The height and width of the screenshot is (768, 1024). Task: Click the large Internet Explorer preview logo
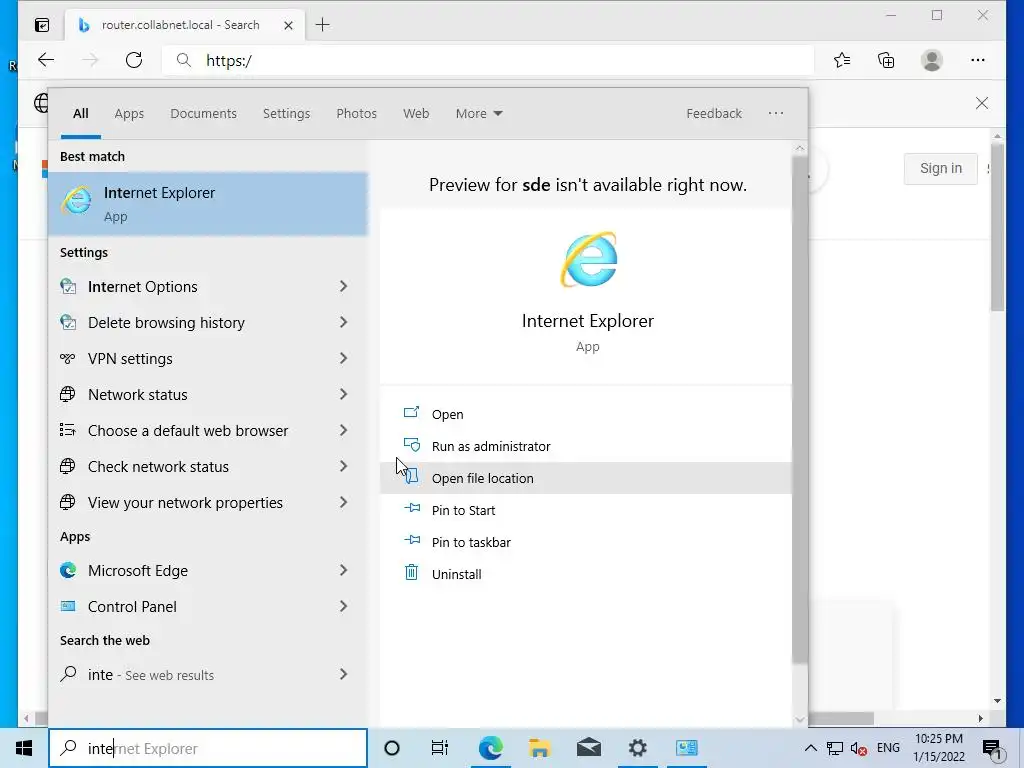[x=588, y=259]
